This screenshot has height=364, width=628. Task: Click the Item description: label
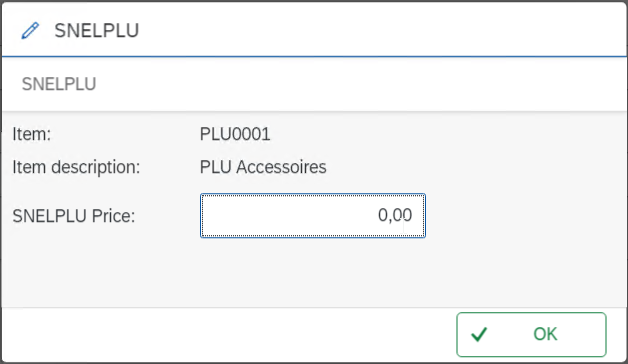(x=76, y=167)
